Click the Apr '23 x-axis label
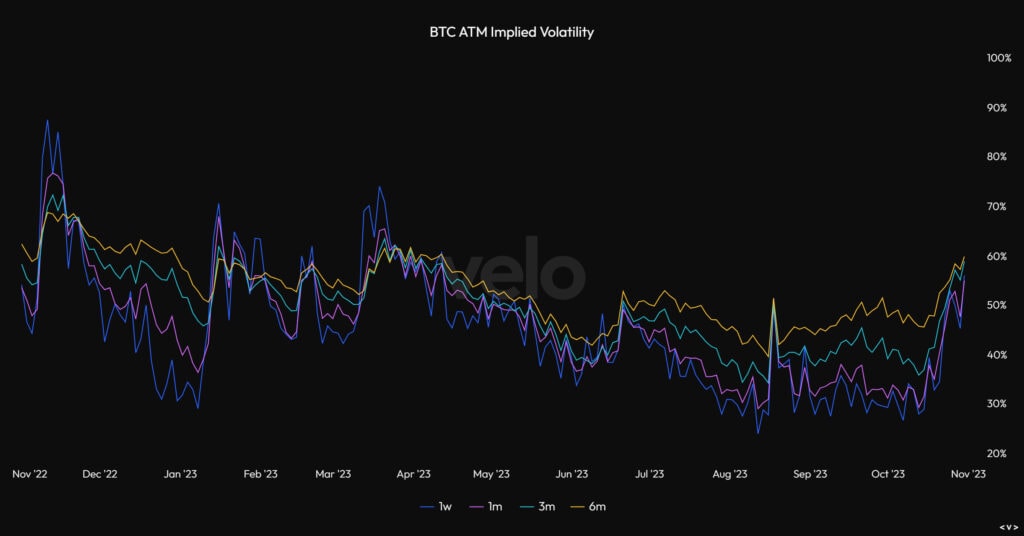Image resolution: width=1024 pixels, height=536 pixels. 413,474
